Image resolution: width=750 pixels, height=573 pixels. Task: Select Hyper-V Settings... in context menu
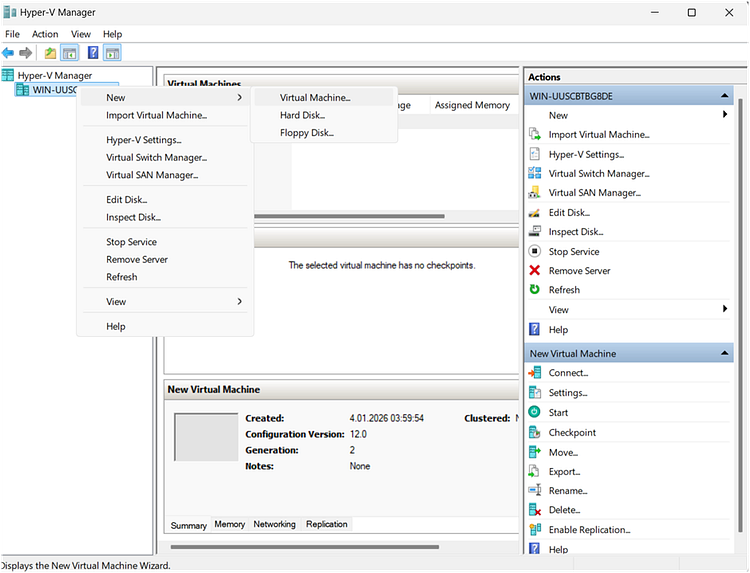(165, 140)
